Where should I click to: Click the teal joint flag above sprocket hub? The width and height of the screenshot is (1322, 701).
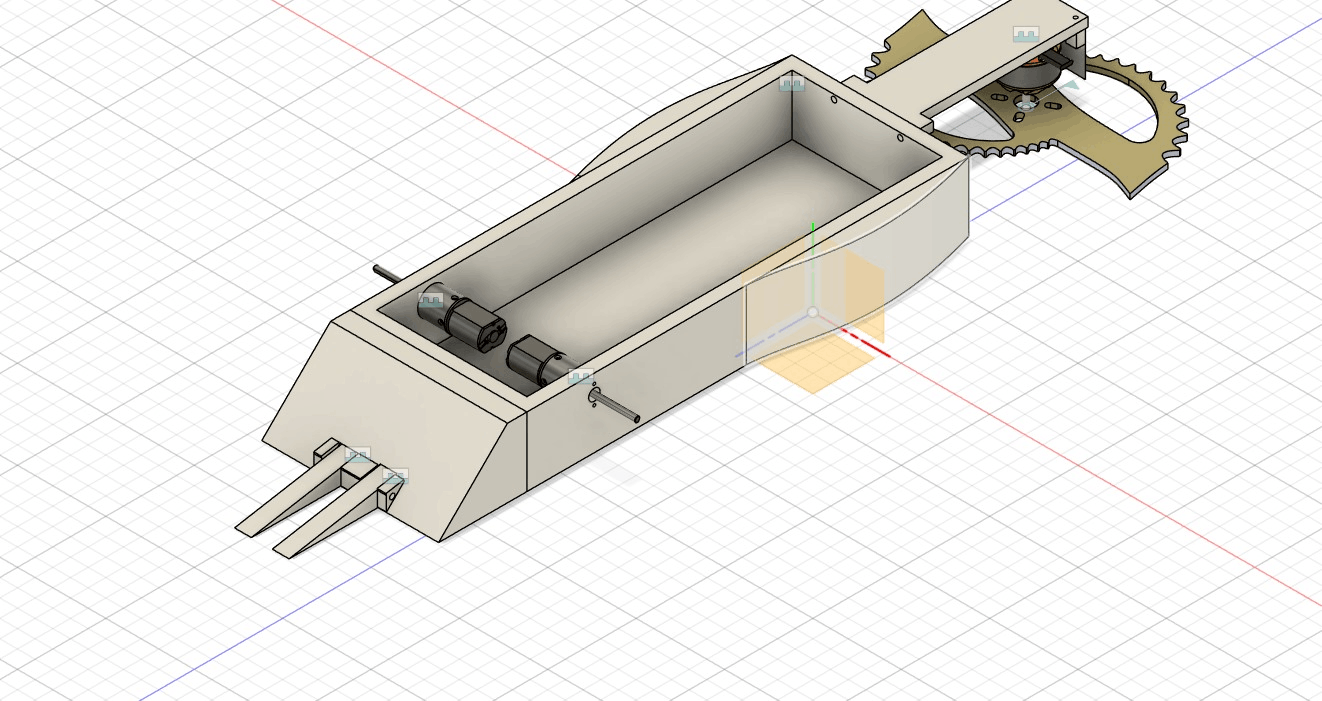[x=1071, y=86]
